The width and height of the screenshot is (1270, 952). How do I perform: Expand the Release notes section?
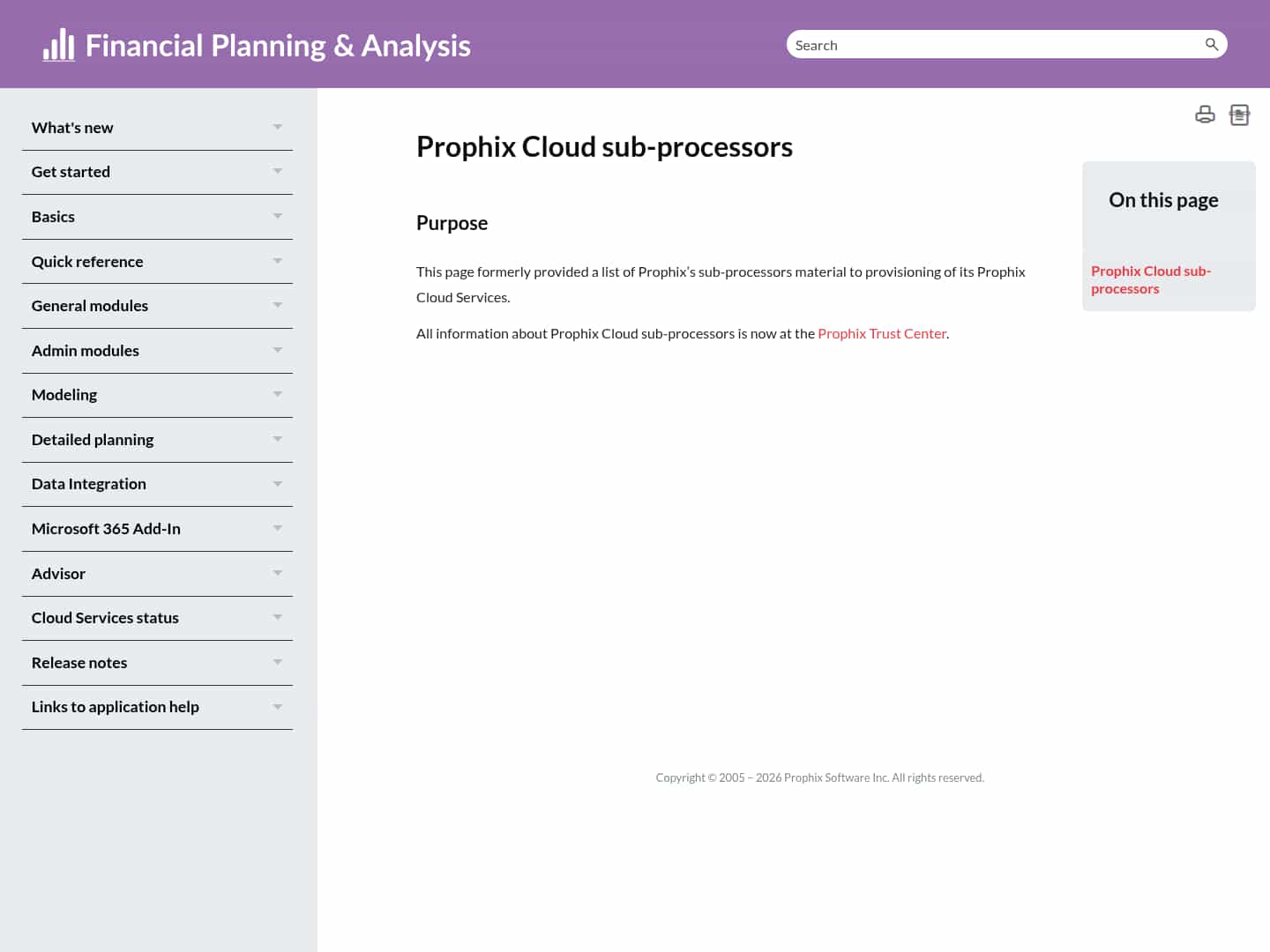277,662
